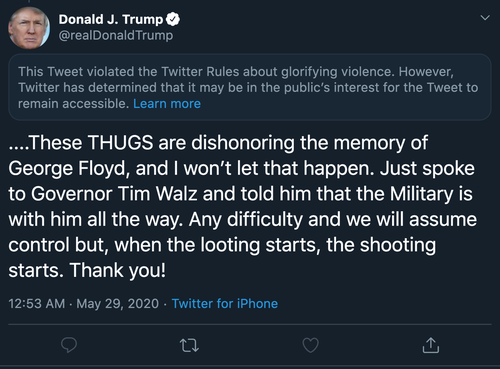
Task: Click the George Floyd name in the tweet
Action: [69, 168]
